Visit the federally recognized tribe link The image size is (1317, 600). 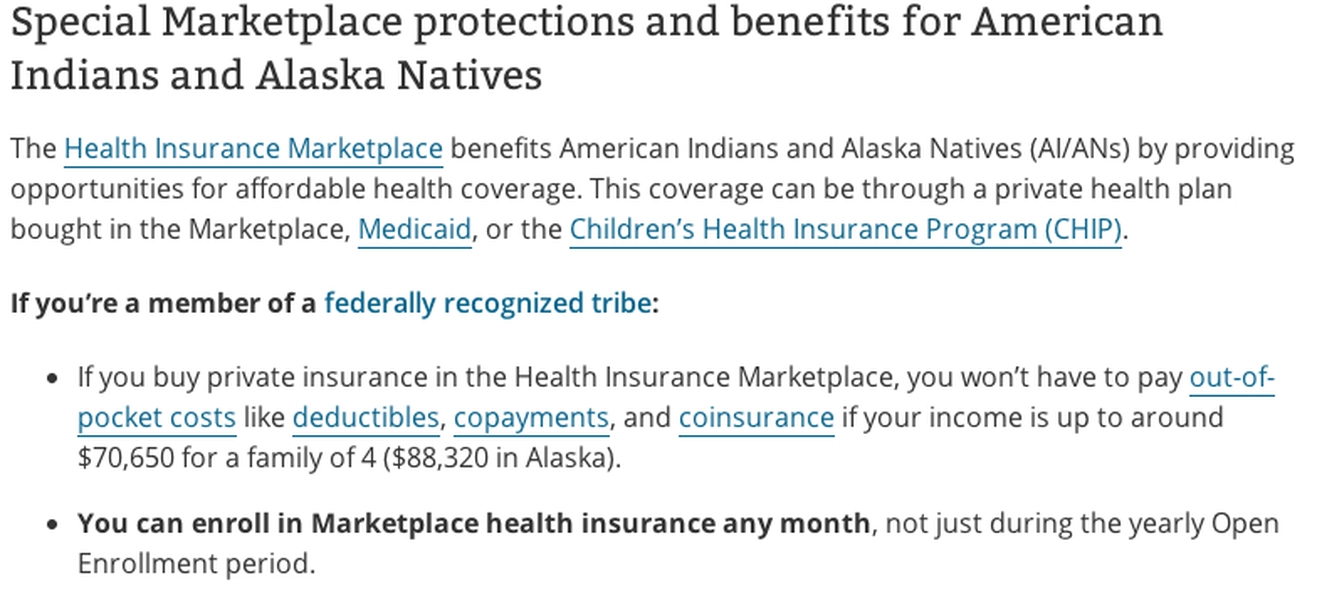[487, 303]
